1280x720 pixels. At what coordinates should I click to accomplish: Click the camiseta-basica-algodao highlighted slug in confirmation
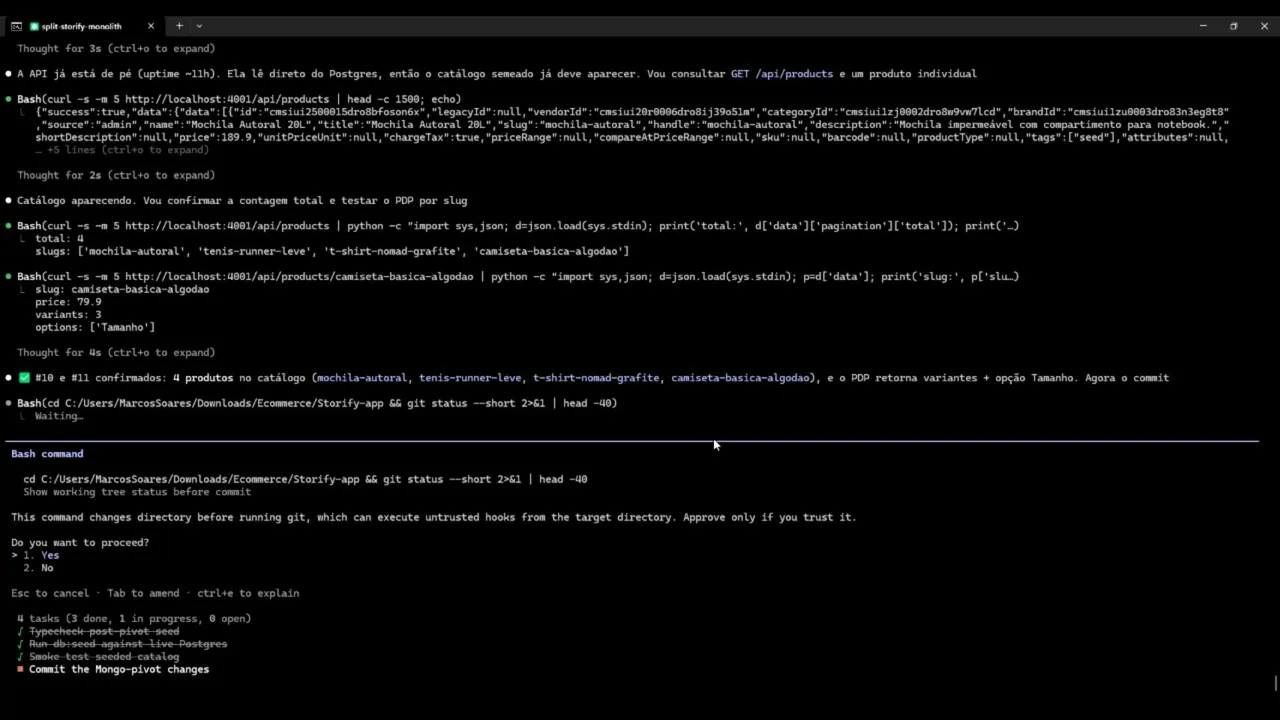(741, 378)
